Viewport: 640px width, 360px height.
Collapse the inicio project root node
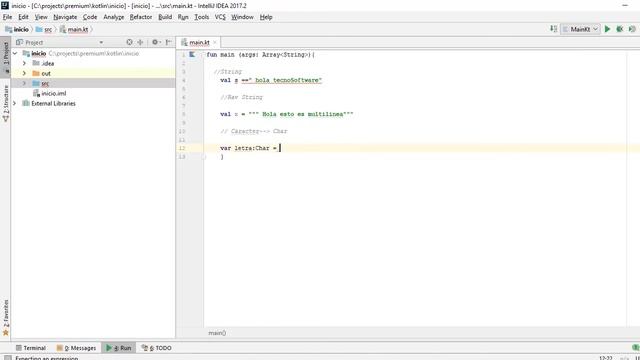pyautogui.click(x=15, y=53)
